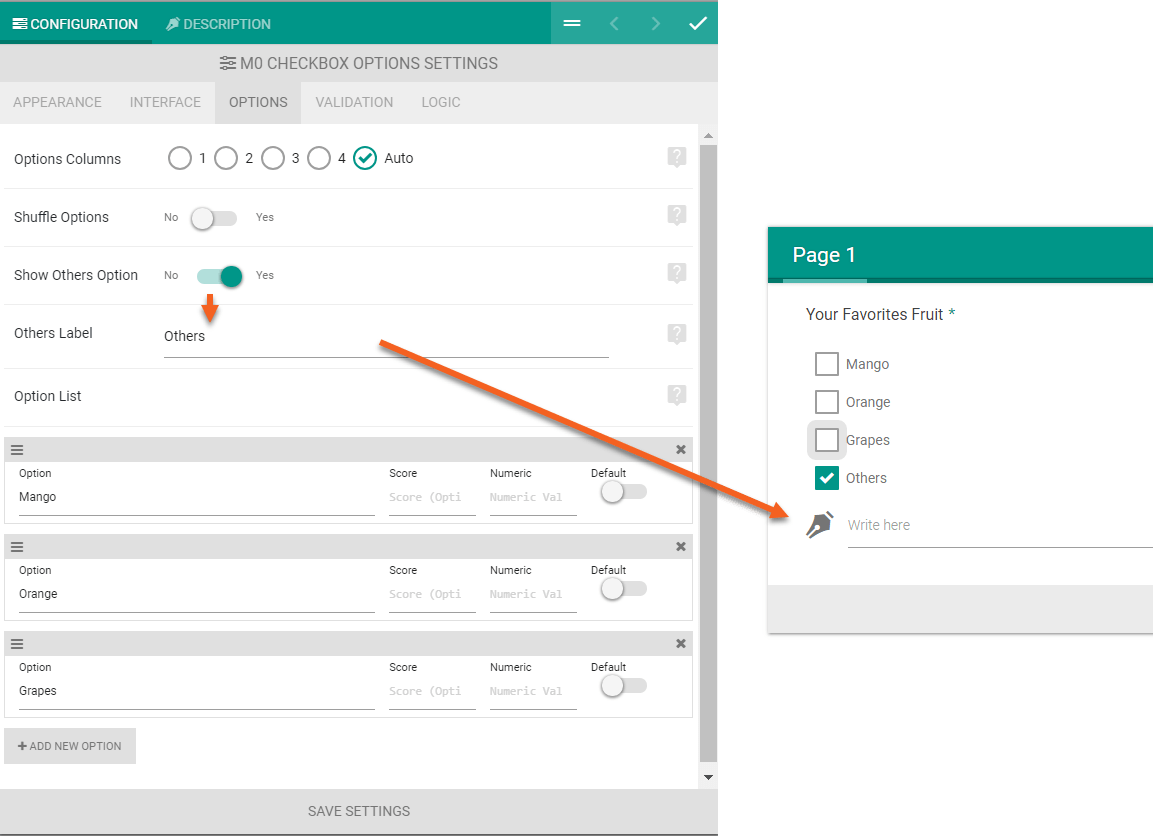
Task: Click the ADD NEW OPTION button
Action: 70,745
